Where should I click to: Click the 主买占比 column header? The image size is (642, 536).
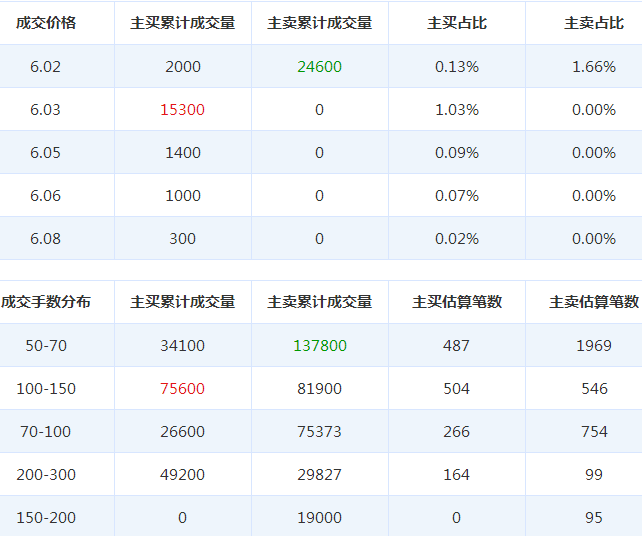(x=457, y=23)
